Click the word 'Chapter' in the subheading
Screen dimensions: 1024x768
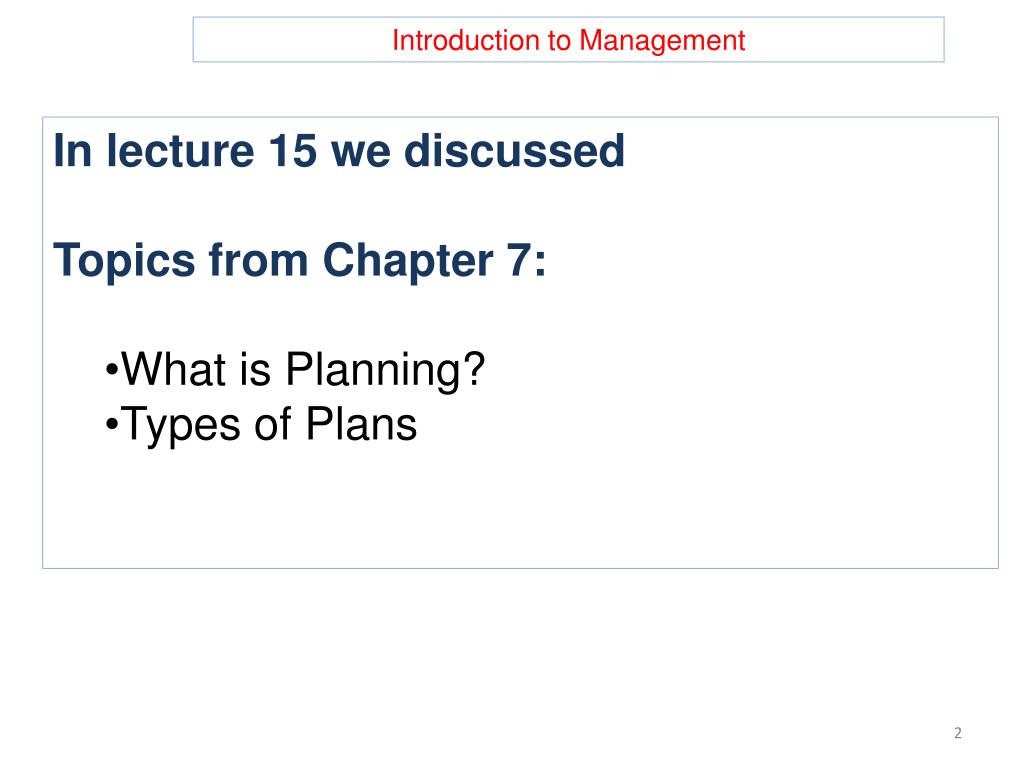[x=408, y=261]
